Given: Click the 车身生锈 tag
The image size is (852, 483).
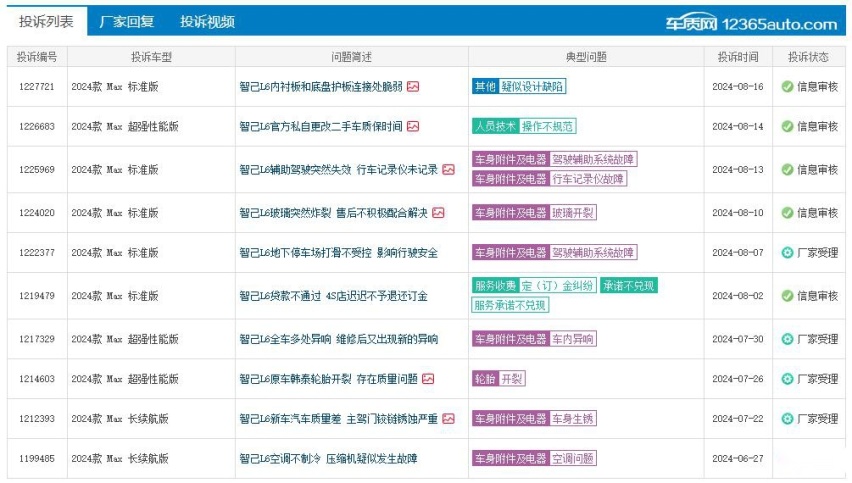Looking at the screenshot, I should tap(573, 418).
